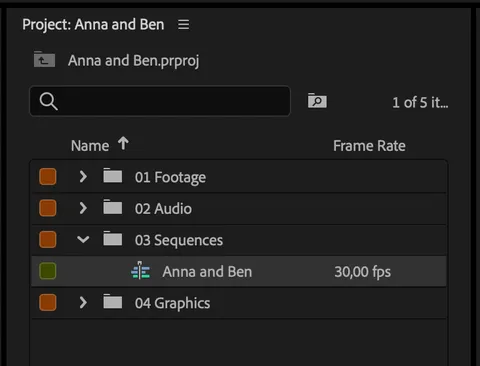Click orange label swatch for 02 Audio

tap(48, 208)
